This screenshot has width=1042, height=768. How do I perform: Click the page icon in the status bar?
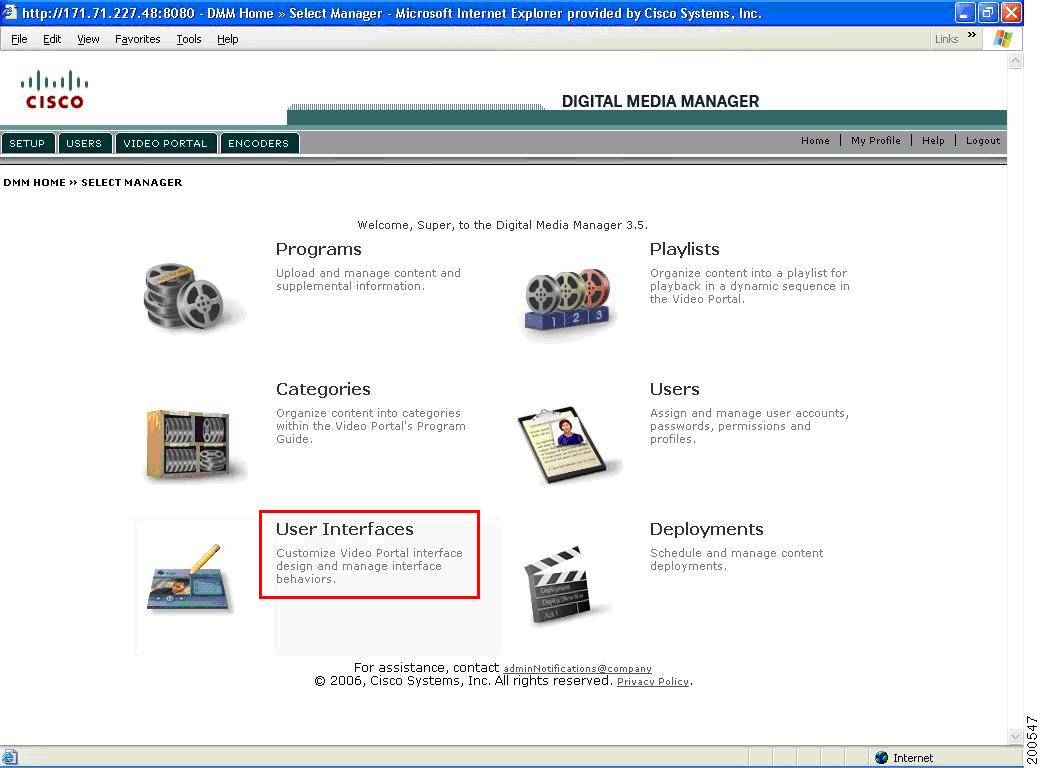(x=9, y=757)
